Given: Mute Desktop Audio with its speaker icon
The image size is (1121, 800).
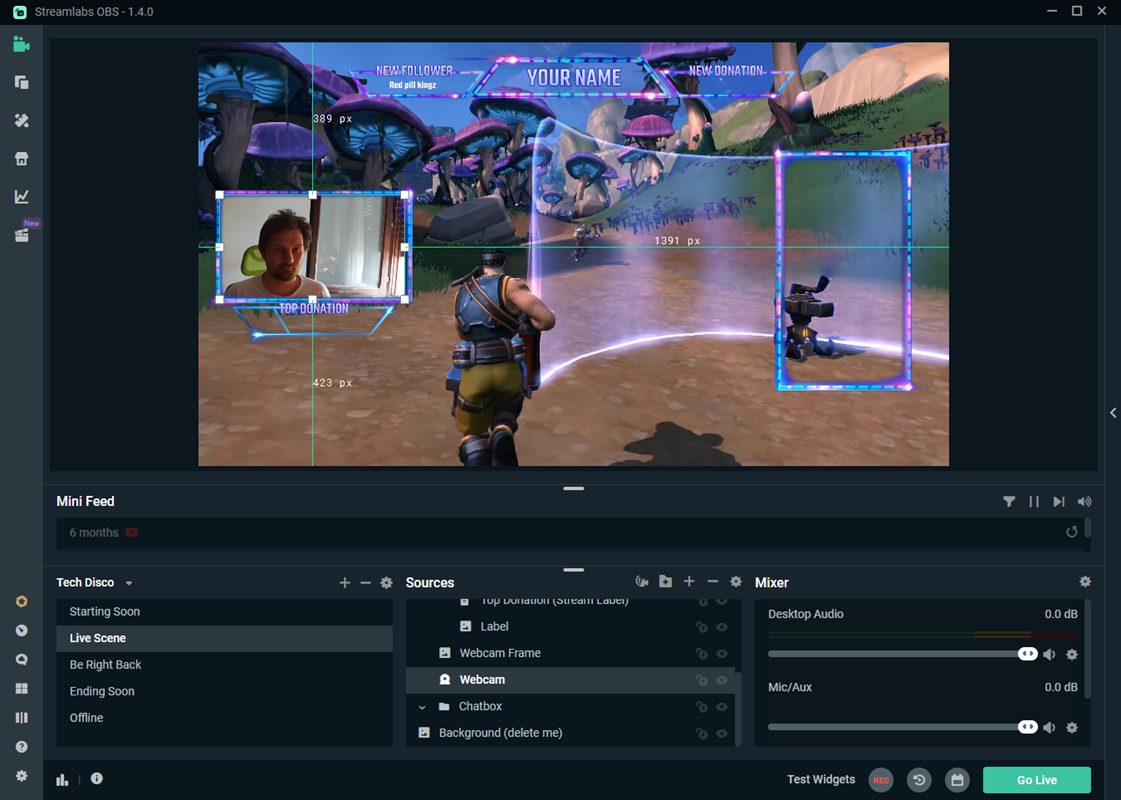Looking at the screenshot, I should tap(1049, 654).
